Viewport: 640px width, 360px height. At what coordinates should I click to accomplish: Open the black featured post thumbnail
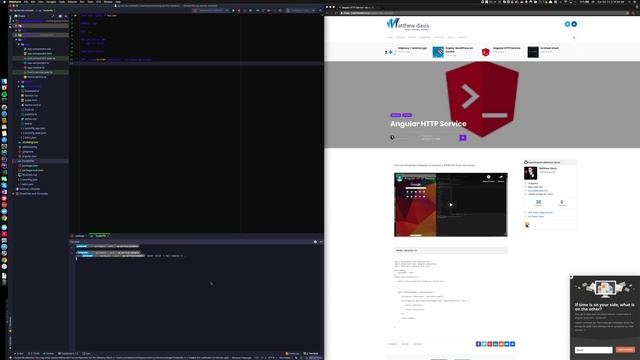pyautogui.click(x=533, y=52)
